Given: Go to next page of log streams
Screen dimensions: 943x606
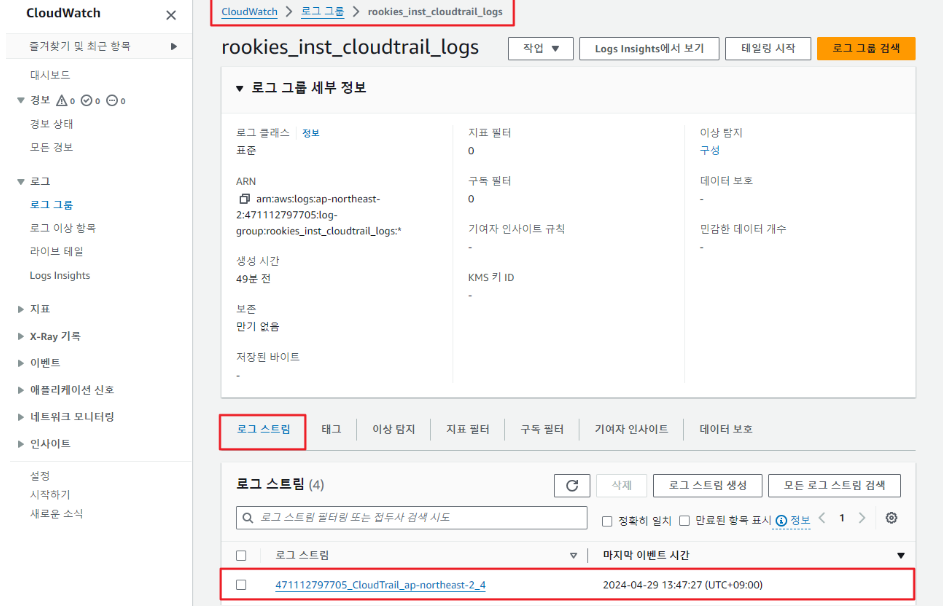Looking at the screenshot, I should (x=862, y=518).
